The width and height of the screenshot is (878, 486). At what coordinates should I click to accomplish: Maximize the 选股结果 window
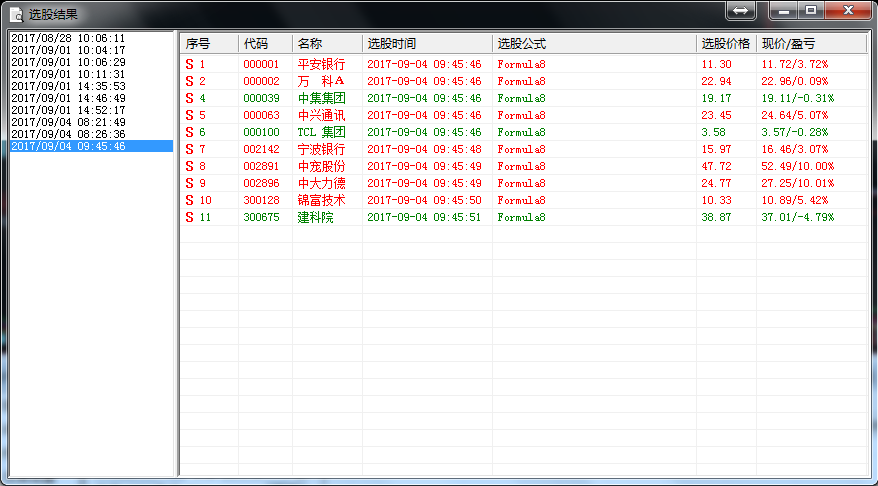[810, 11]
